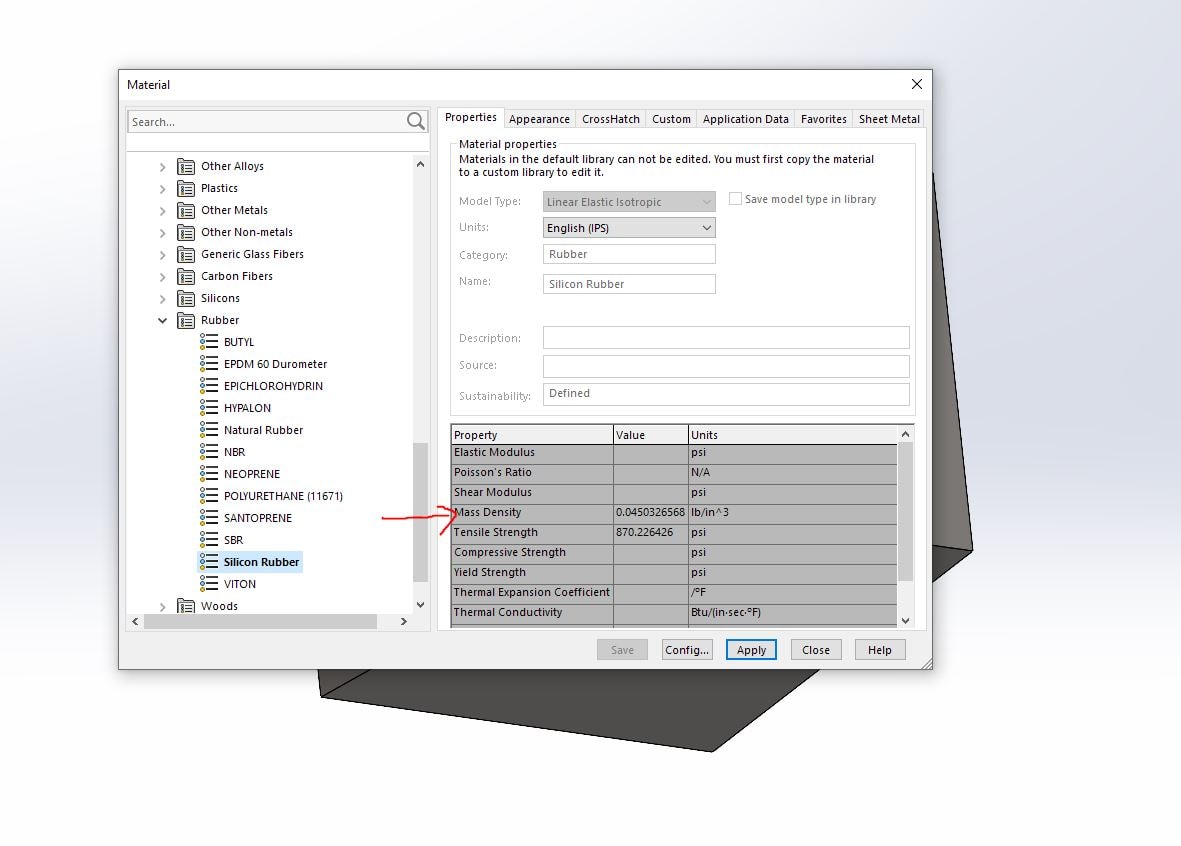Viewport: 1181px width, 846px height.
Task: Click the Poisson's Ratio property row
Action: tap(674, 472)
